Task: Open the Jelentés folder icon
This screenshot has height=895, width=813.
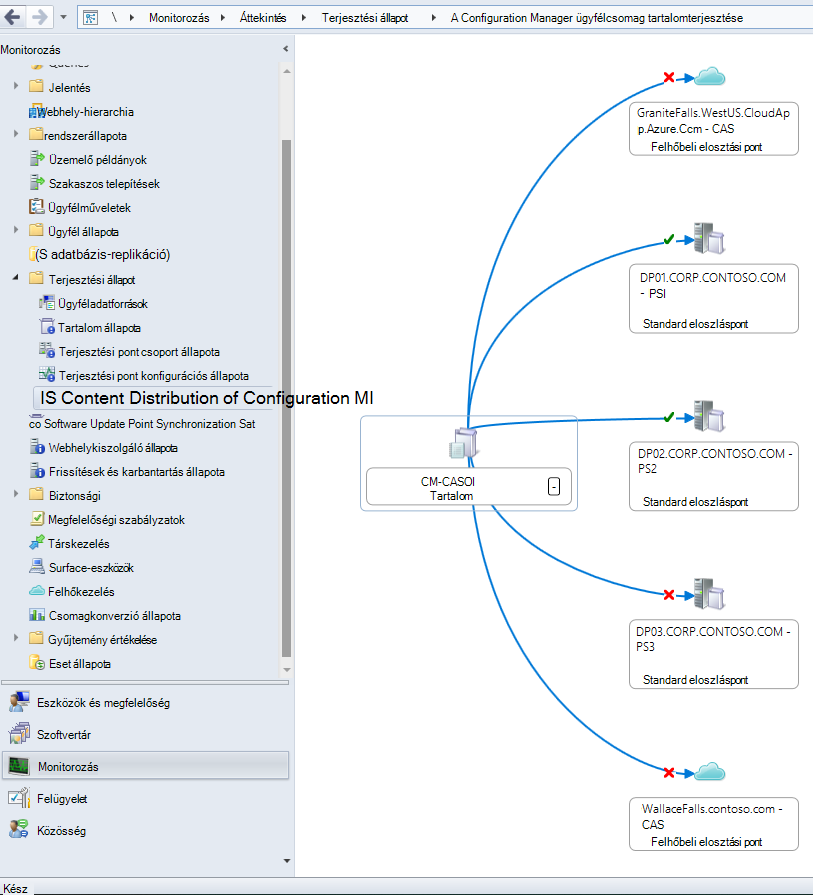Action: pos(37,86)
